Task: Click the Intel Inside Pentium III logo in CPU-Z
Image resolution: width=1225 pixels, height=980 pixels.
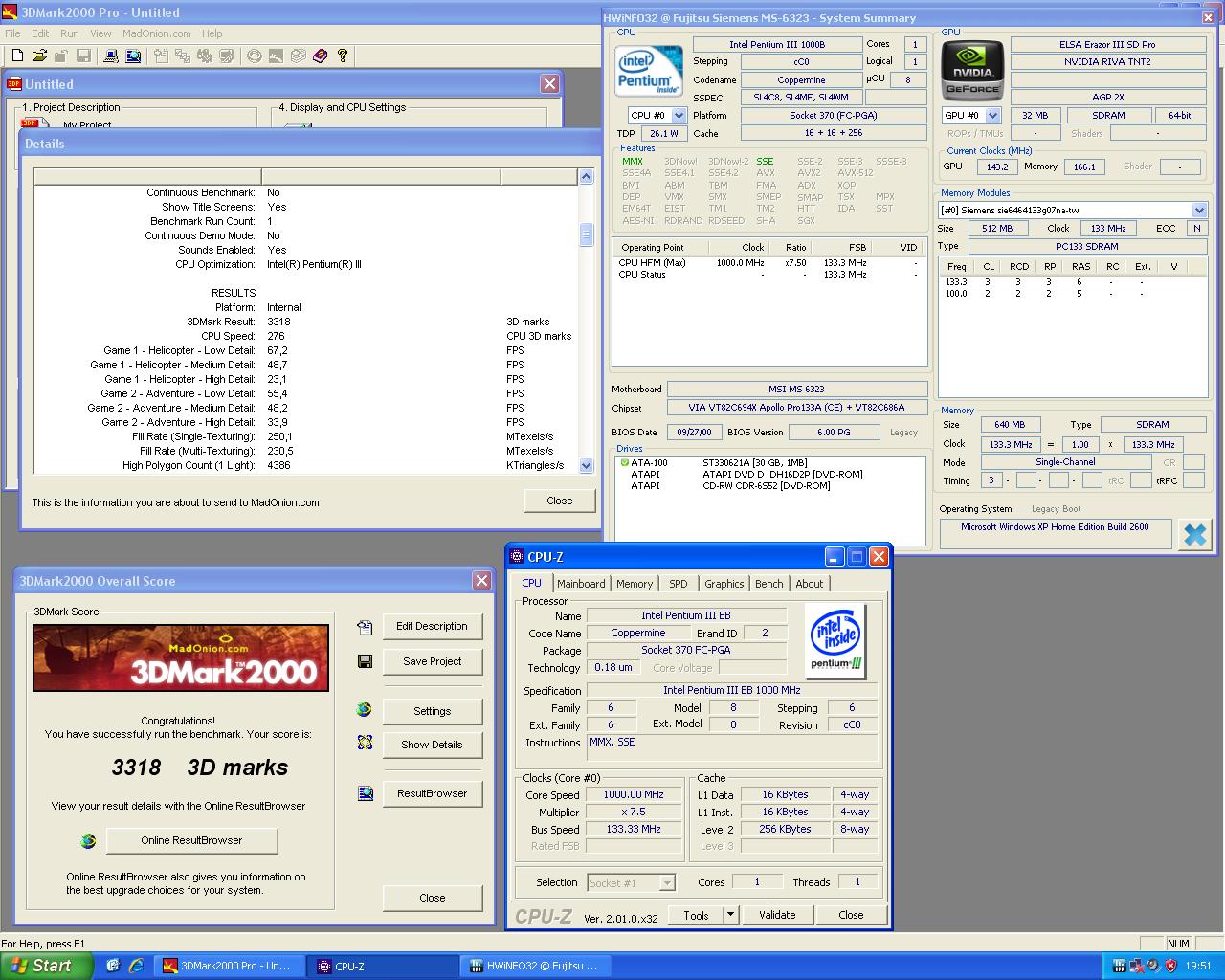Action: tap(835, 640)
